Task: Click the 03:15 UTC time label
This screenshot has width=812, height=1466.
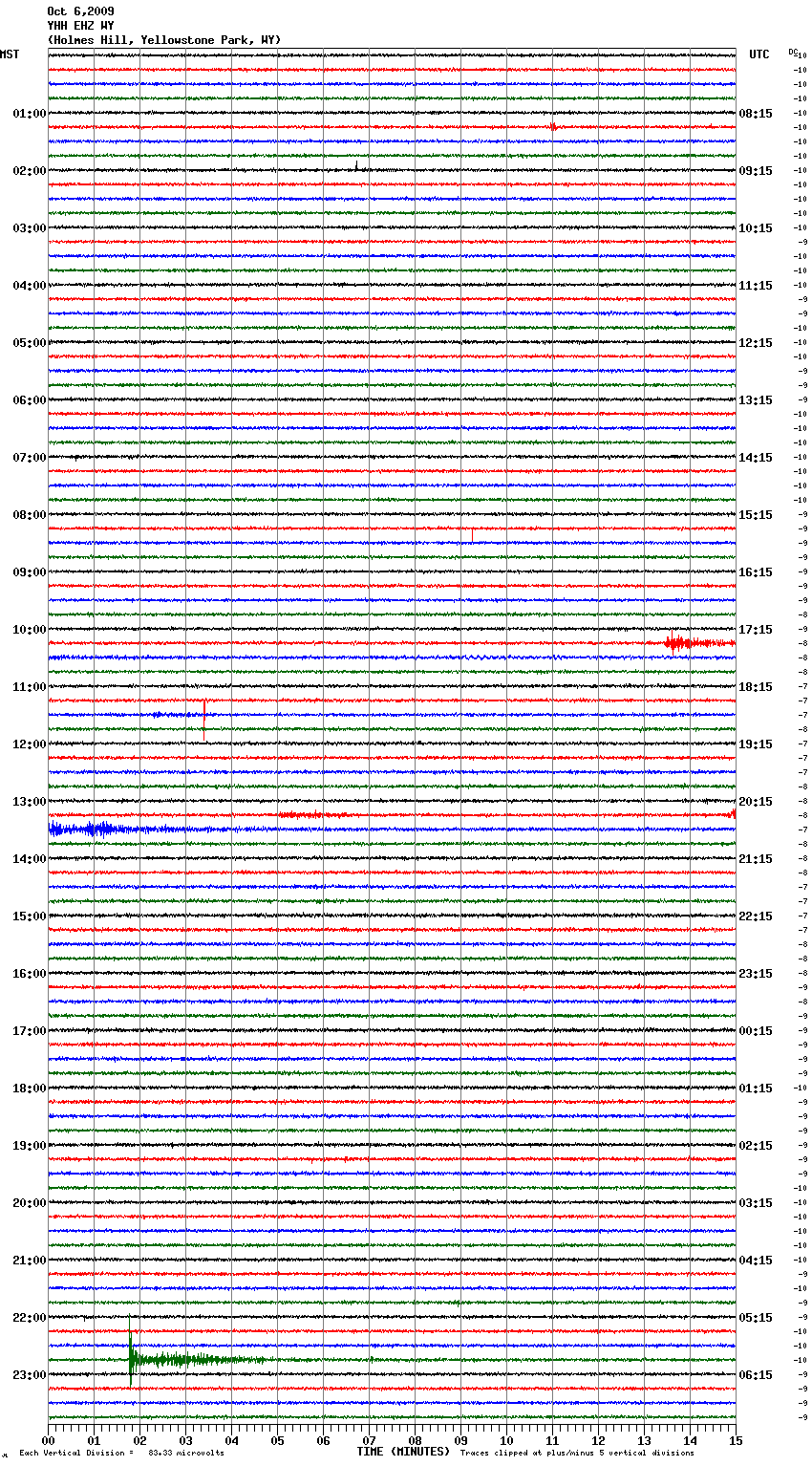Action: tap(756, 1203)
